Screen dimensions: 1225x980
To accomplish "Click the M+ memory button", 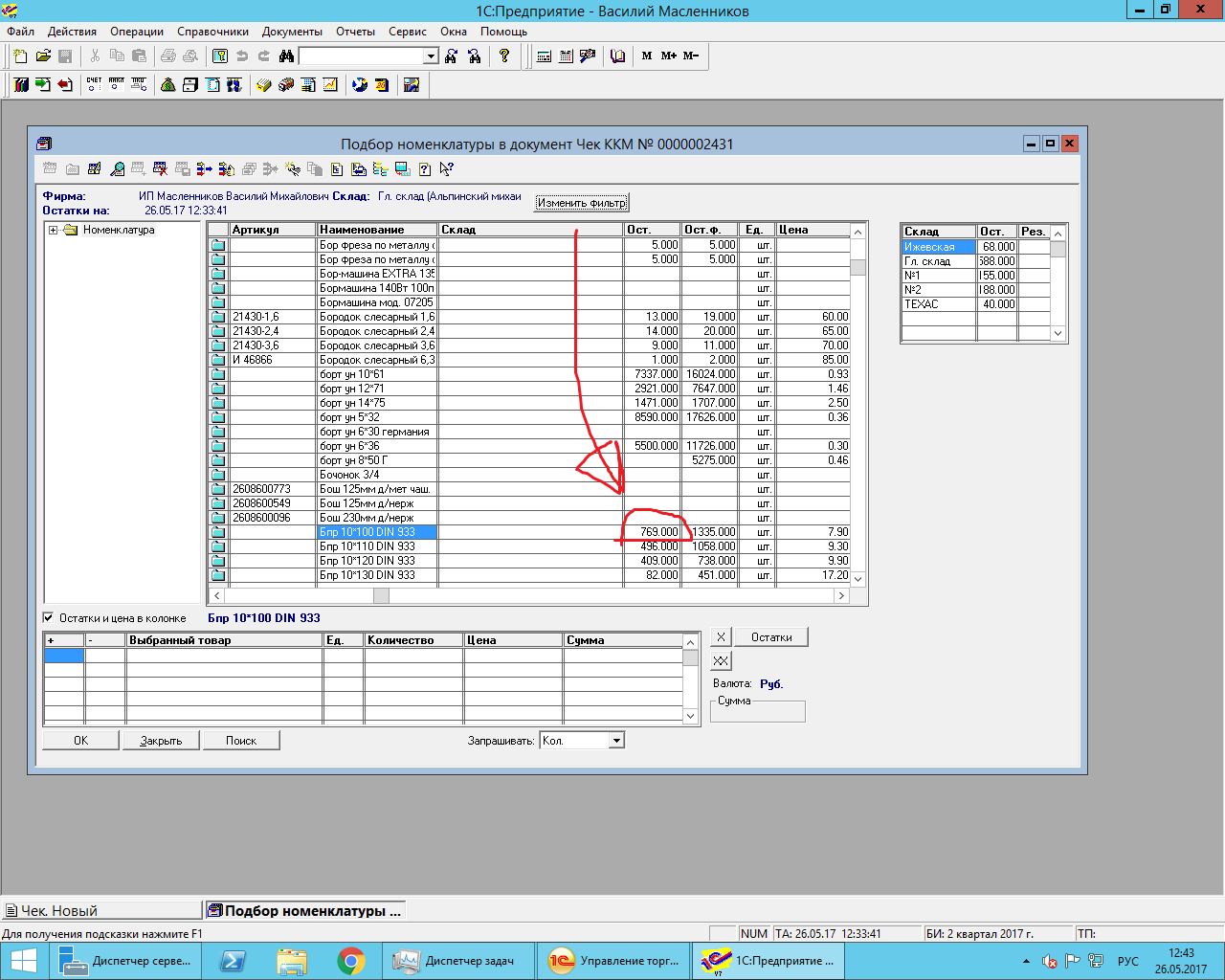I will pos(668,56).
